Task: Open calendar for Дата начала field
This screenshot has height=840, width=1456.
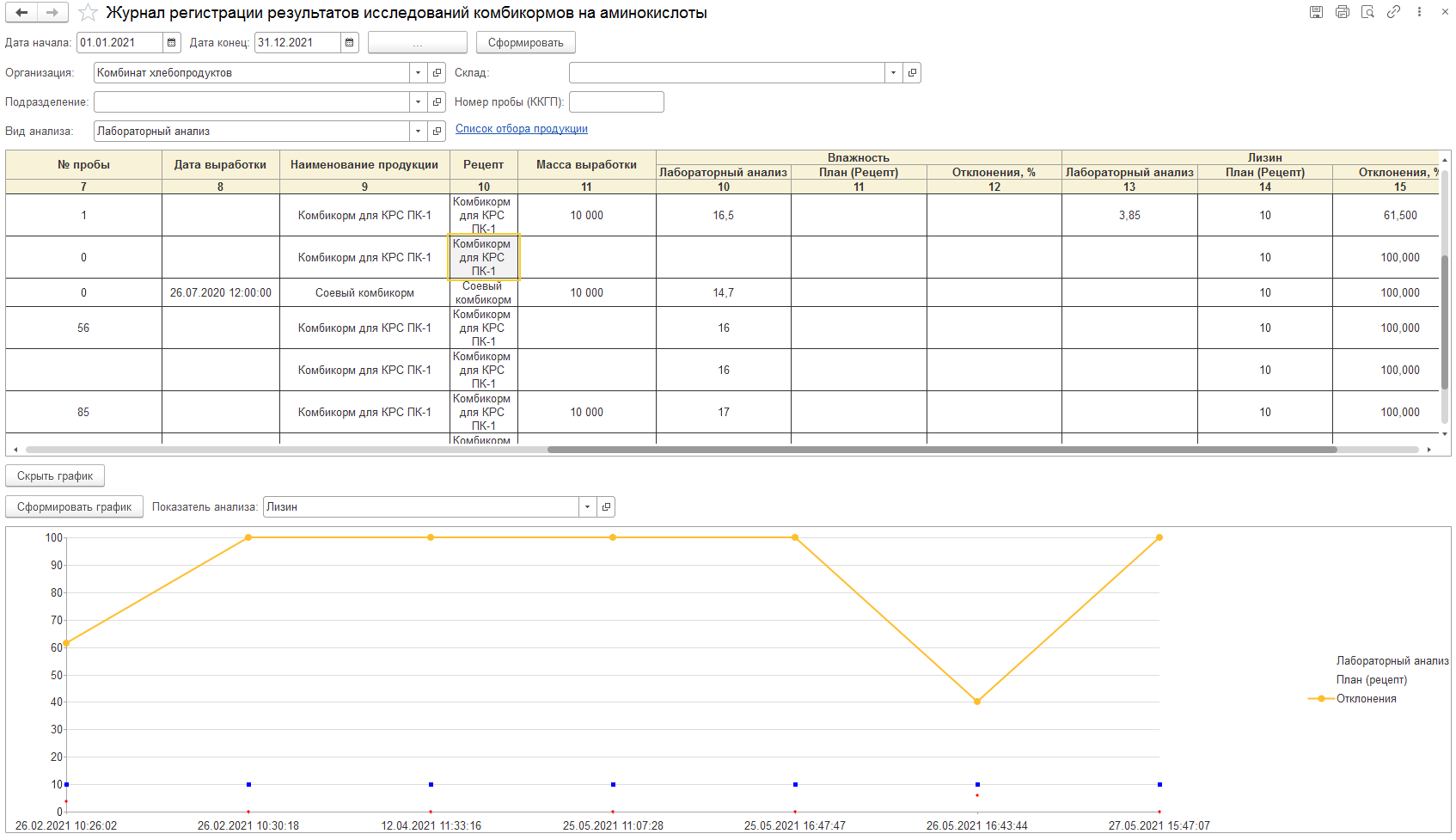Action: (x=172, y=43)
